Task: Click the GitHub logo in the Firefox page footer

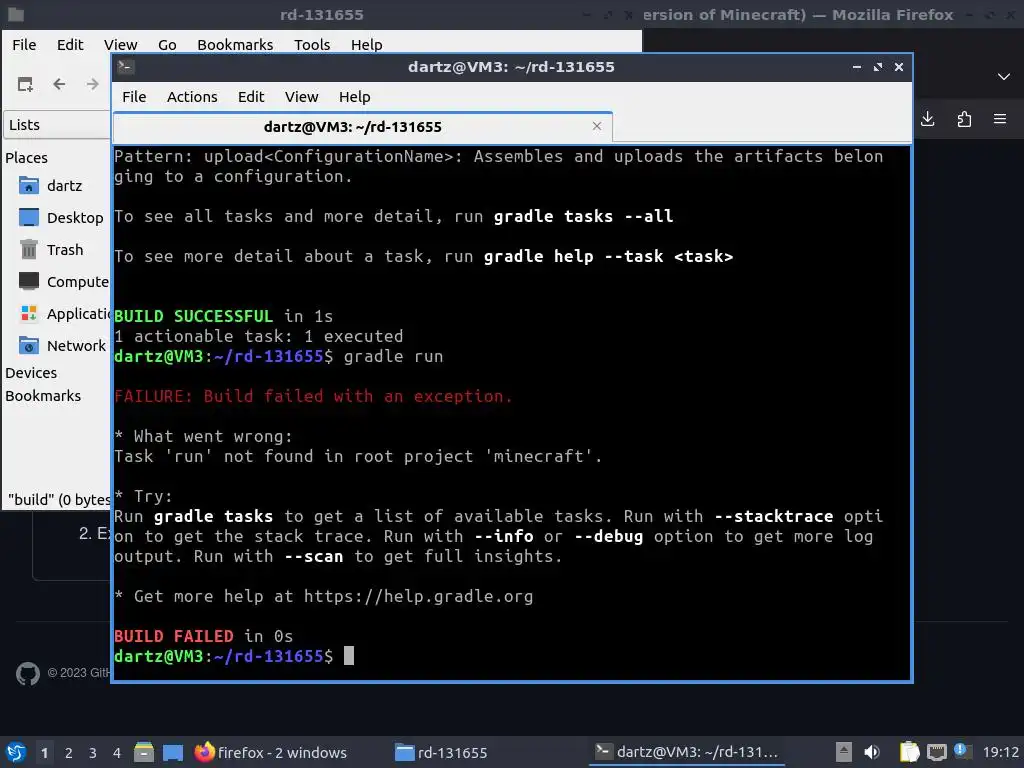Action: point(27,673)
